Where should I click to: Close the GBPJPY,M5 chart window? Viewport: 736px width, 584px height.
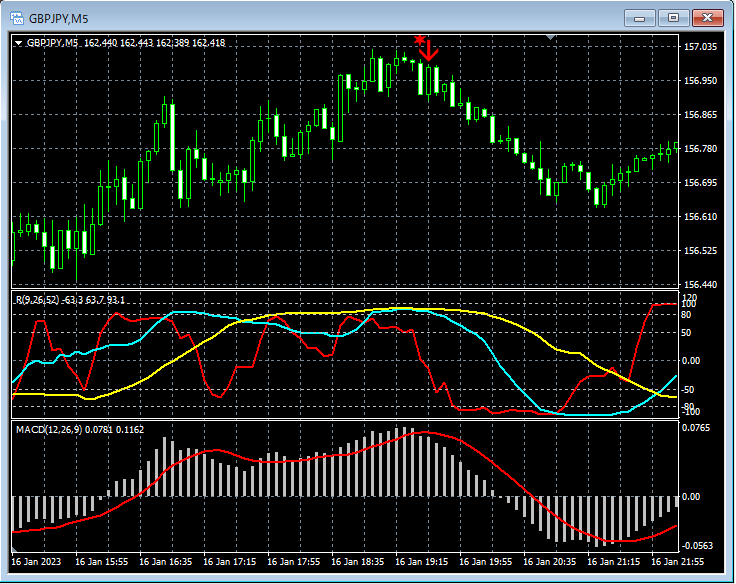[709, 17]
